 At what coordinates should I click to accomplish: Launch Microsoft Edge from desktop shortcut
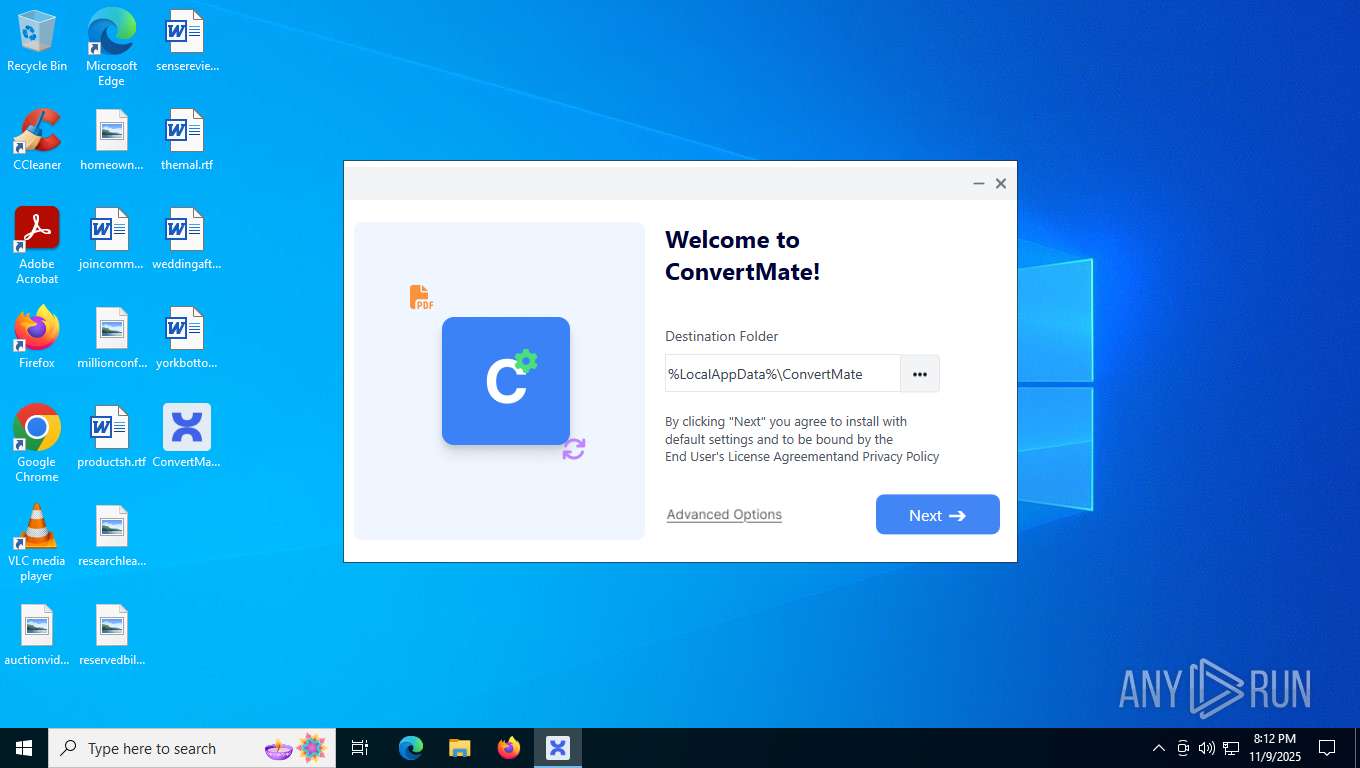pos(111,47)
